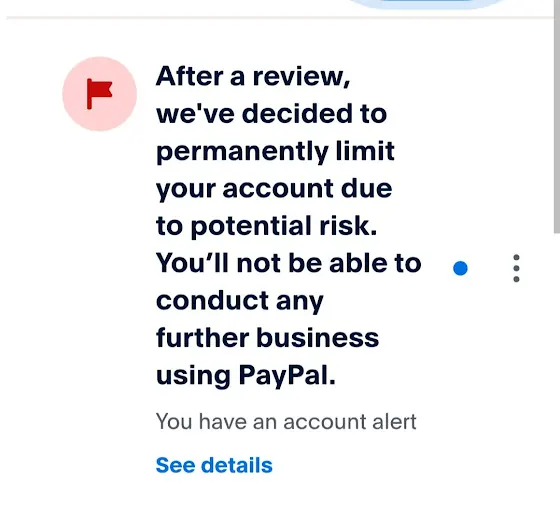
Task: Click "further business" in the notification
Action: click(267, 338)
